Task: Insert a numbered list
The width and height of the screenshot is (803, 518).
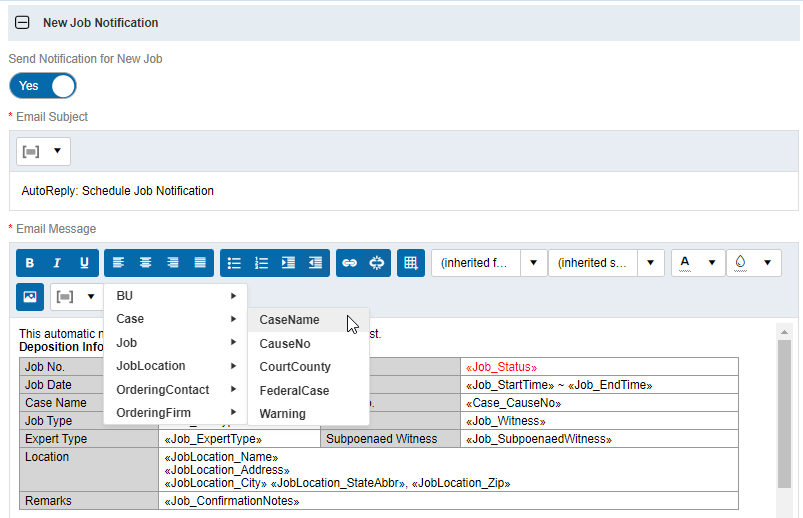Action: pos(261,263)
